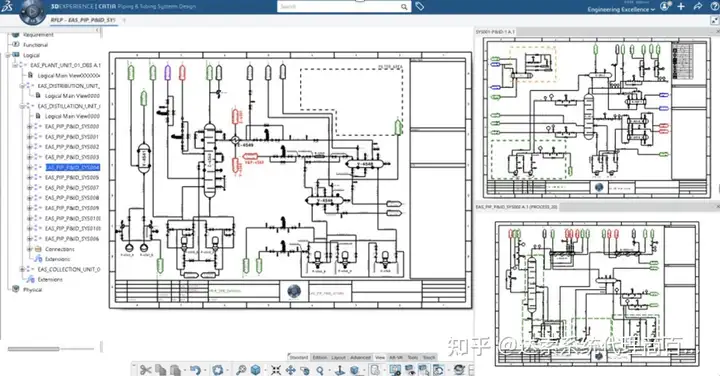Viewport: 720px width, 376px height.
Task: Select the Pan four-arrow icon
Action: 290,370
